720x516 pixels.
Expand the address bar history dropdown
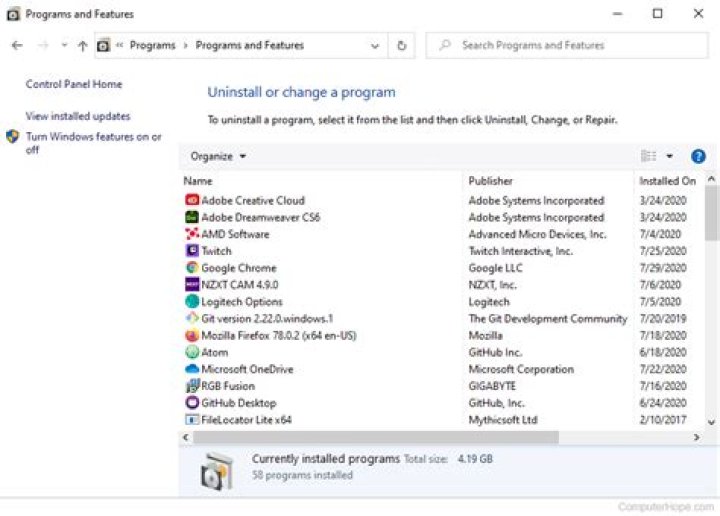click(x=375, y=46)
